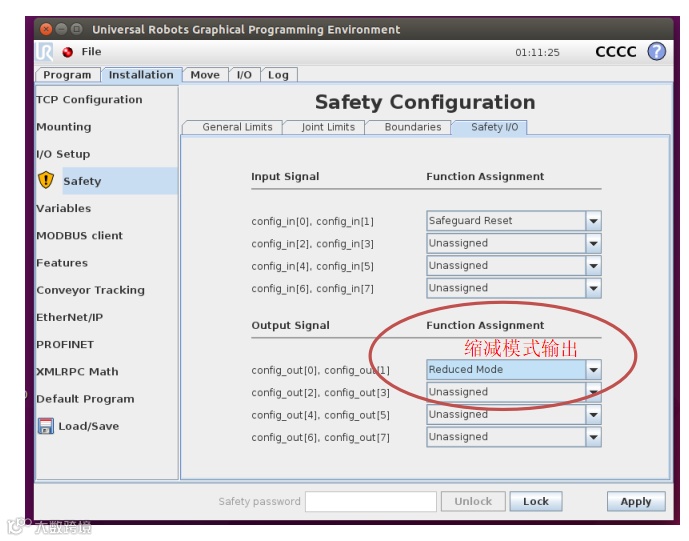689x541 pixels.
Task: Open the blue help question mark icon
Action: point(656,51)
